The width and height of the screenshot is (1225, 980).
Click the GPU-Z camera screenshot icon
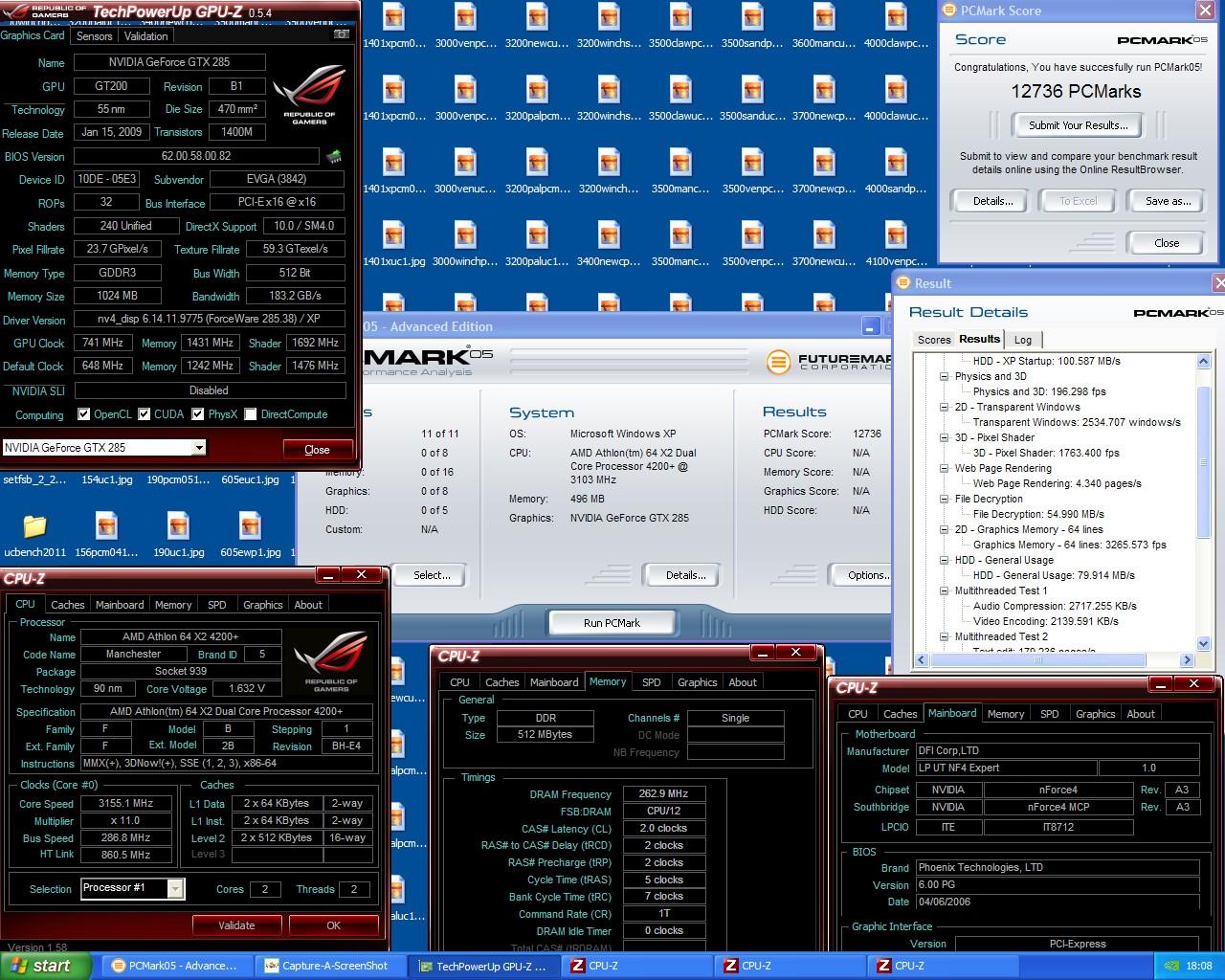(x=341, y=34)
